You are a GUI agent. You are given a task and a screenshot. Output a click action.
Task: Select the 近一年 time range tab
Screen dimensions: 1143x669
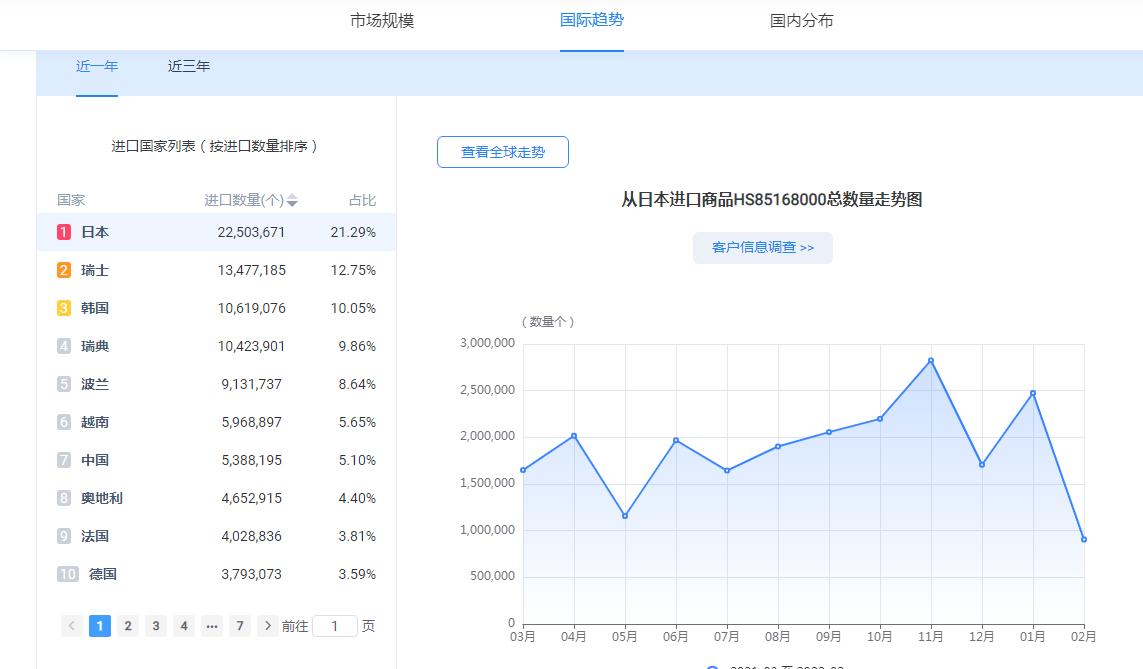pyautogui.click(x=97, y=66)
